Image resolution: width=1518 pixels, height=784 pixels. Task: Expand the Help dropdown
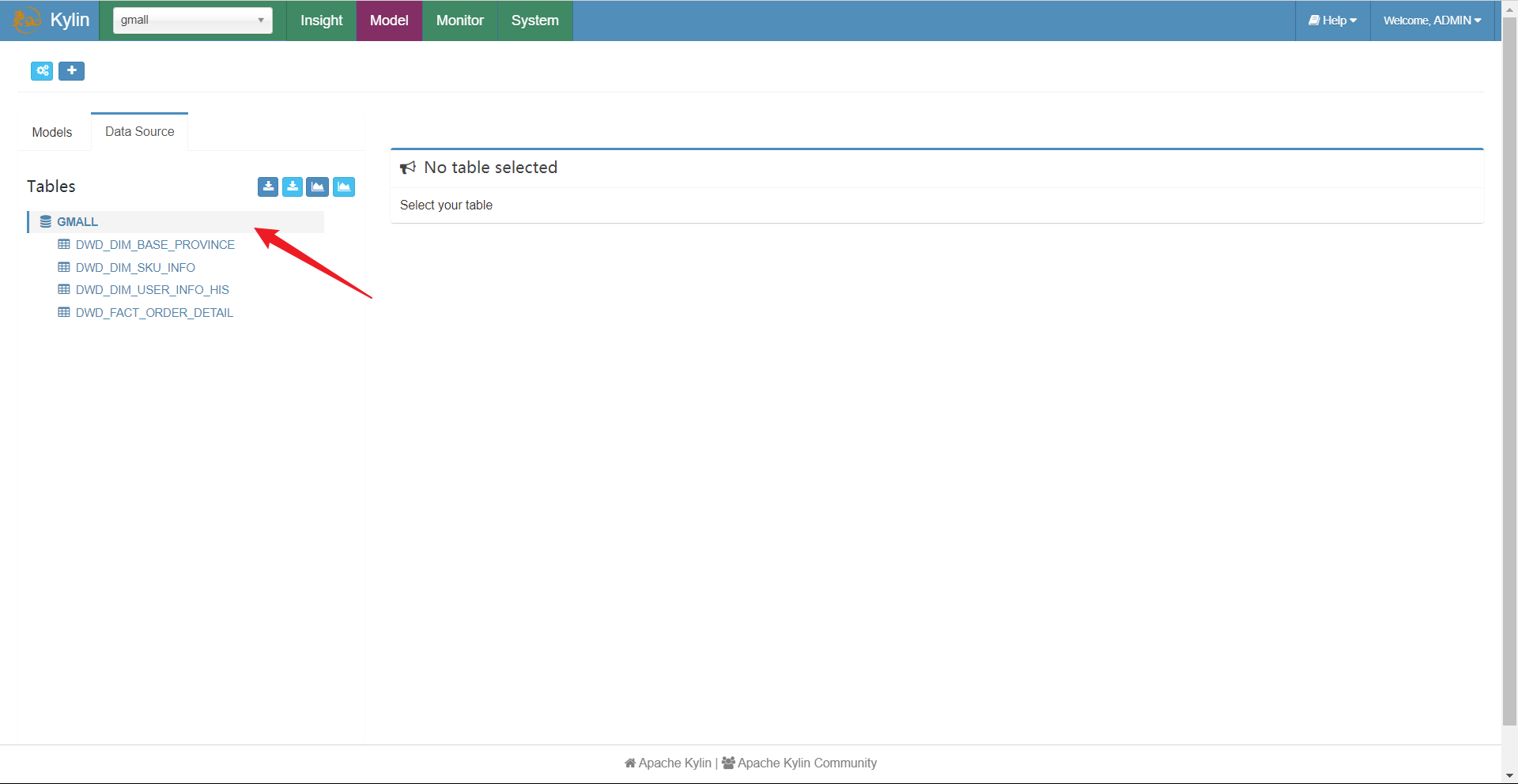click(x=1332, y=21)
